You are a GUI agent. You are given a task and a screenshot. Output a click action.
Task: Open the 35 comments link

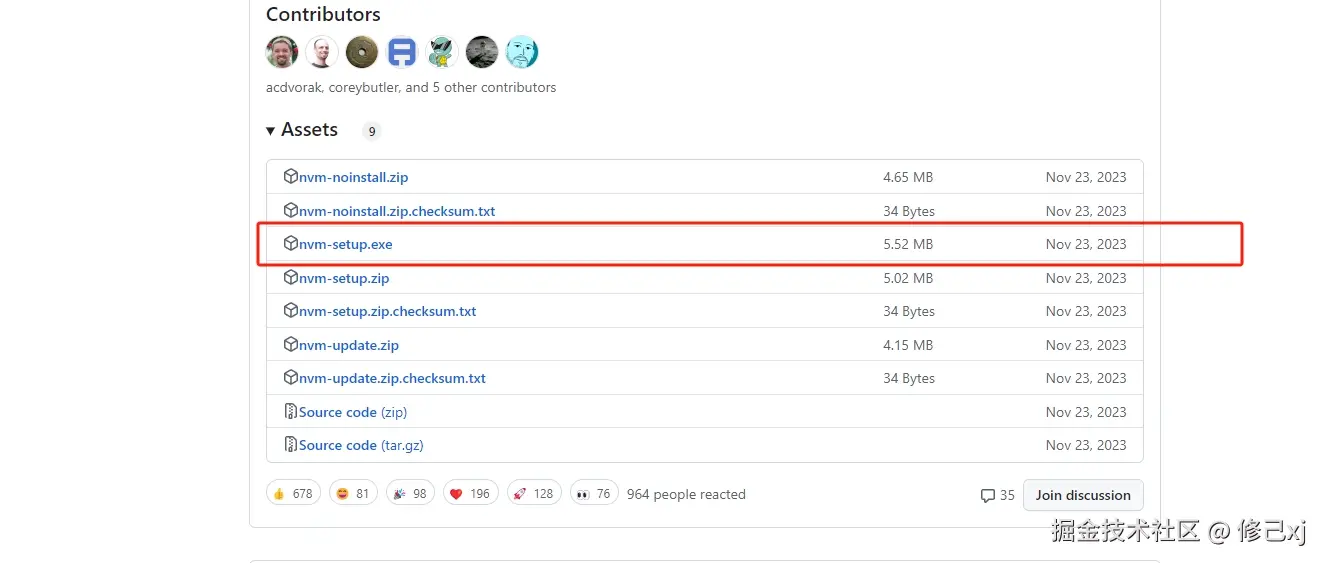pos(998,495)
